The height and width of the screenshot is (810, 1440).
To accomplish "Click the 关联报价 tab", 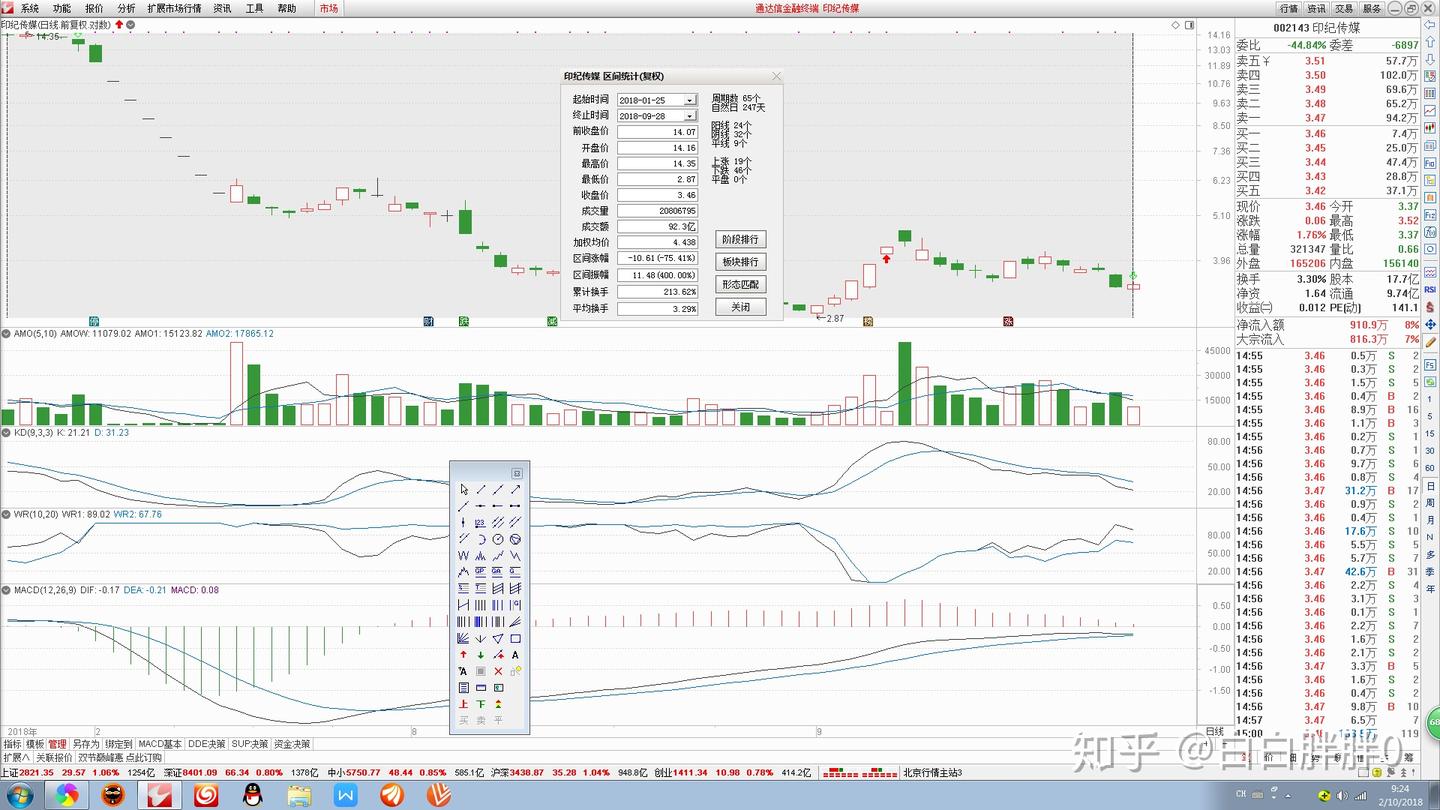I will pos(54,758).
